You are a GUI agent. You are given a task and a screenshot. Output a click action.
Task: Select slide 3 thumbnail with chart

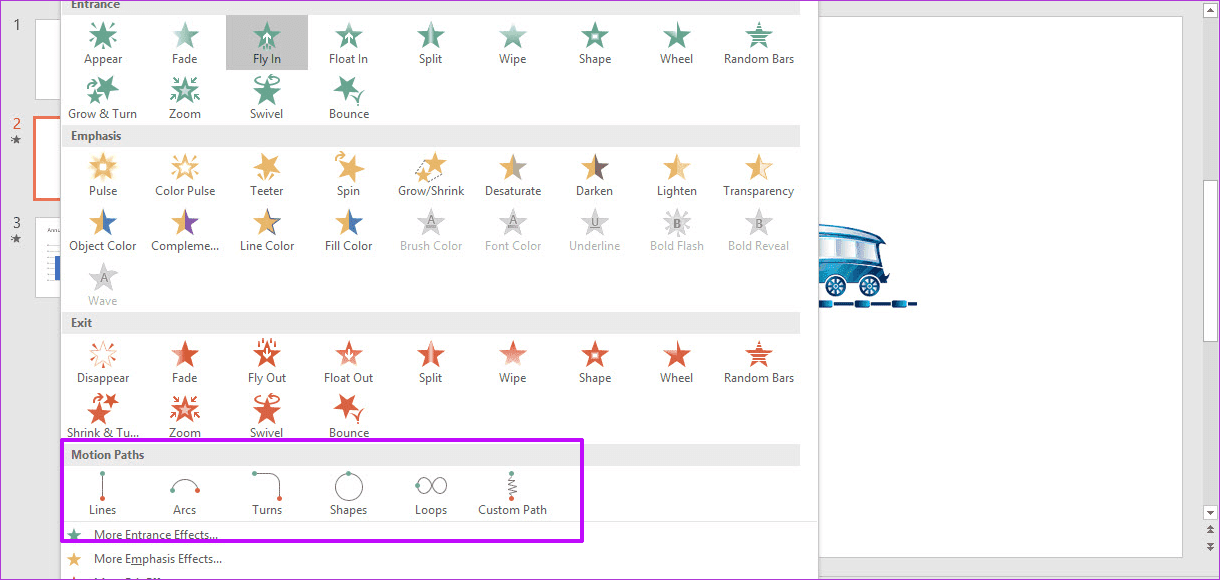click(x=48, y=257)
